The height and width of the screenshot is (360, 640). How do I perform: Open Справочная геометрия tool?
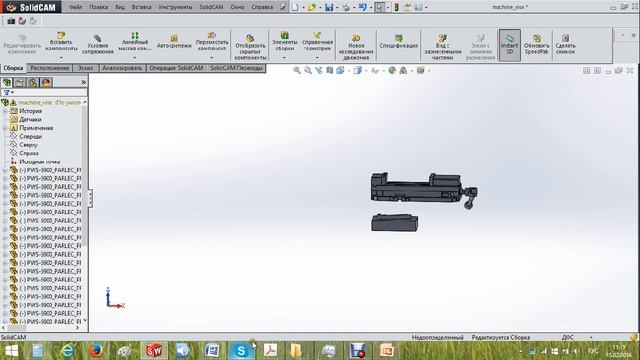click(317, 42)
